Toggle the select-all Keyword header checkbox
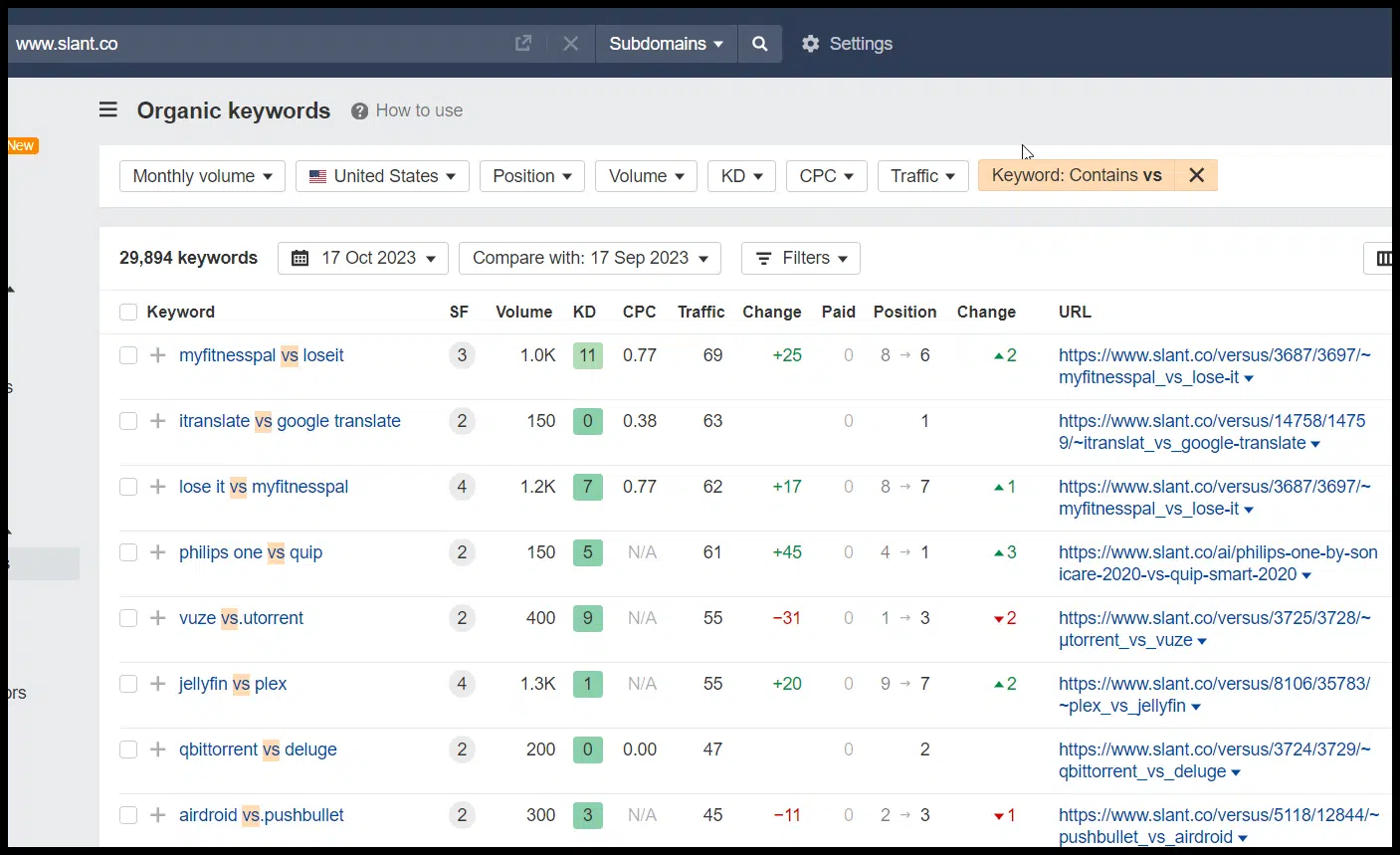Viewport: 1400px width, 855px height. pyautogui.click(x=128, y=312)
